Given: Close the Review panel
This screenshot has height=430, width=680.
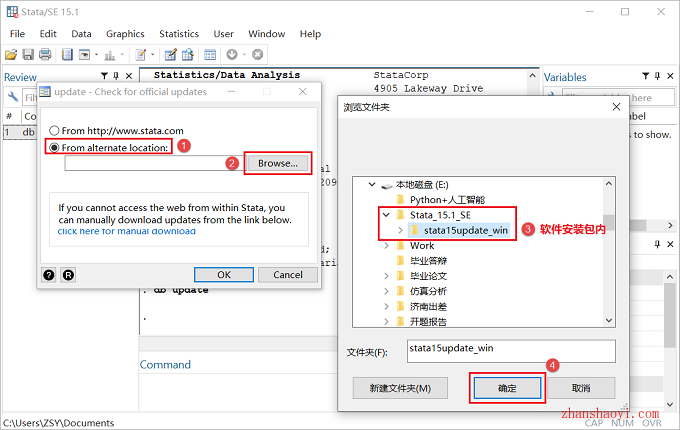Looking at the screenshot, I should (129, 76).
